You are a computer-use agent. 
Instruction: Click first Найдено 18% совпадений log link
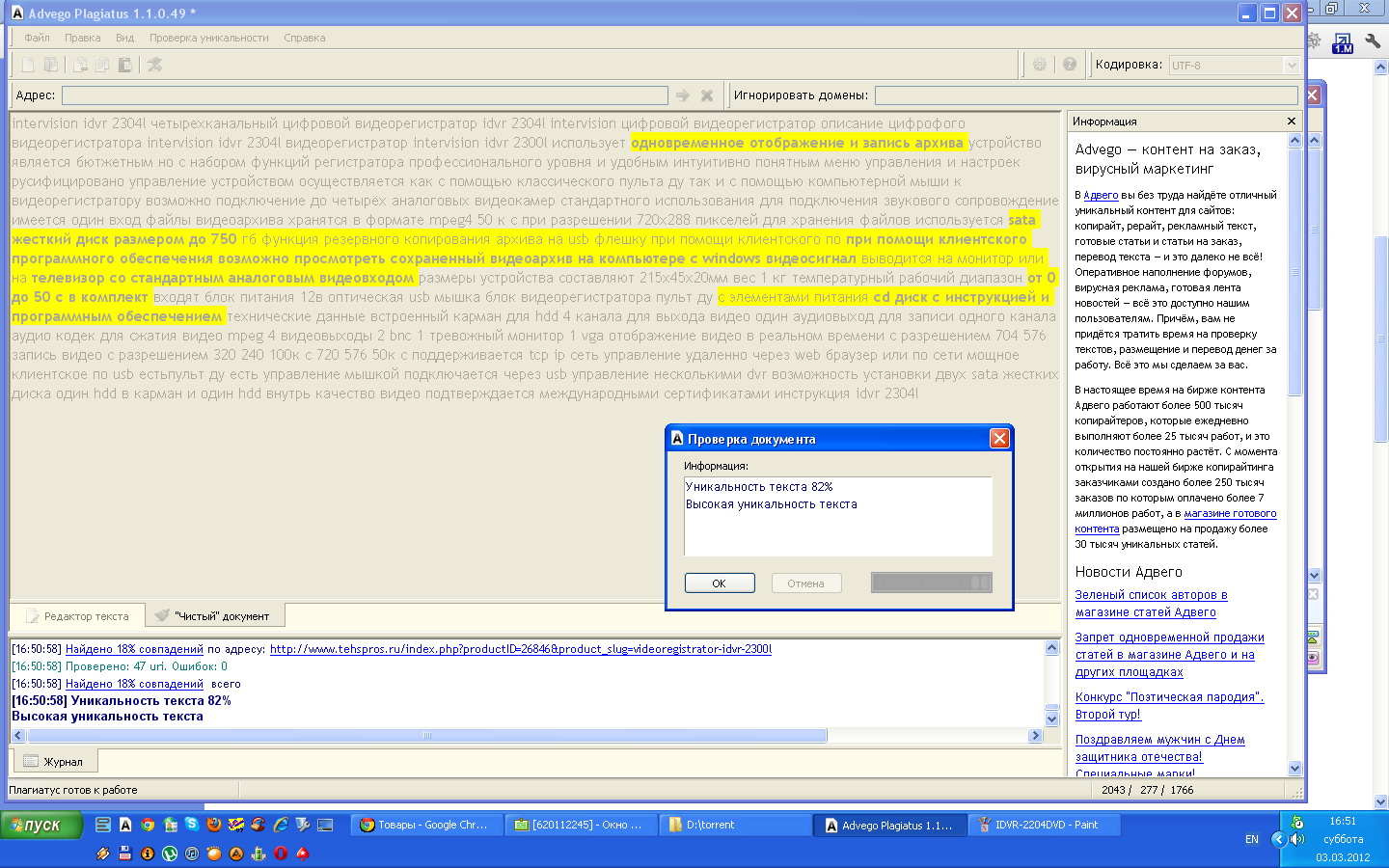coord(134,649)
